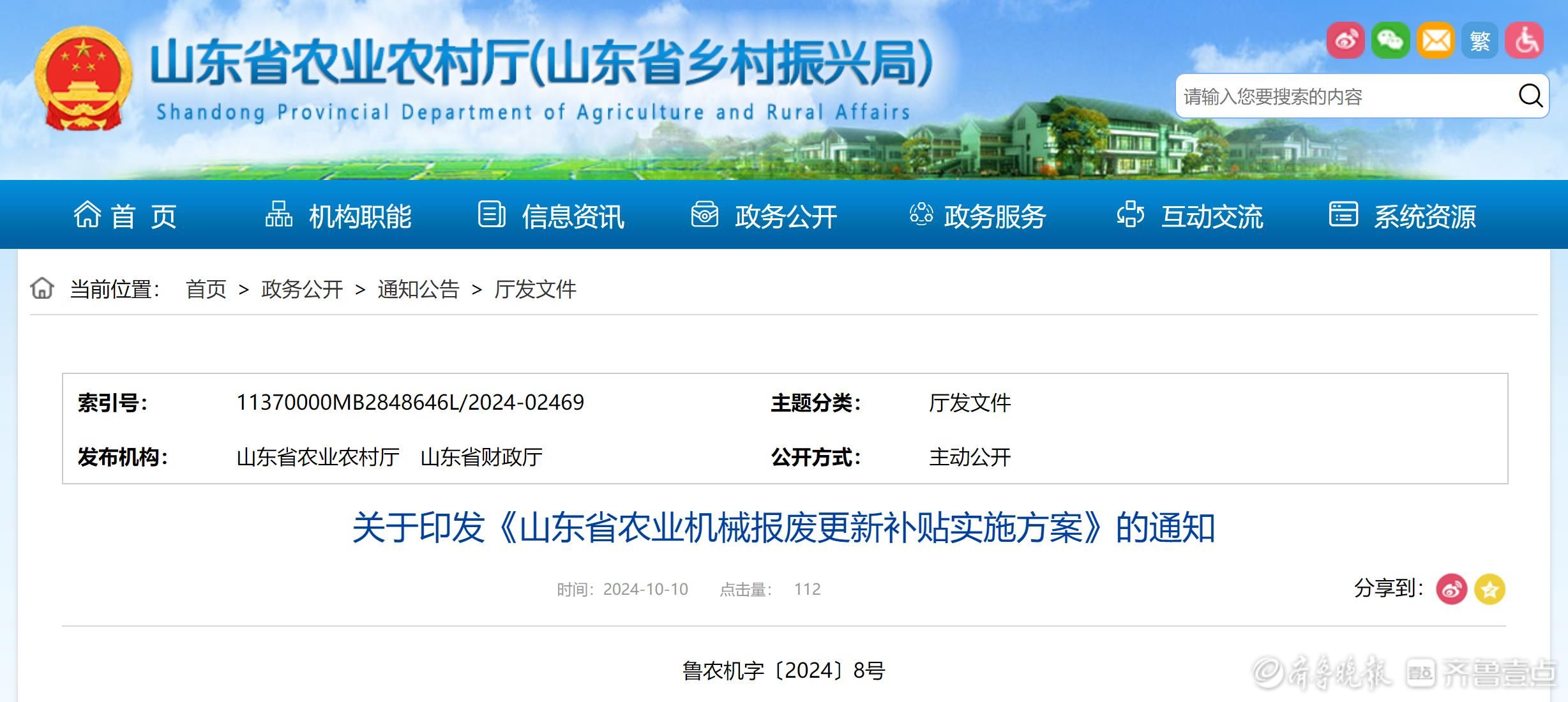This screenshot has width=1568, height=702.
Task: Click the national emblem logo
Action: point(83,78)
